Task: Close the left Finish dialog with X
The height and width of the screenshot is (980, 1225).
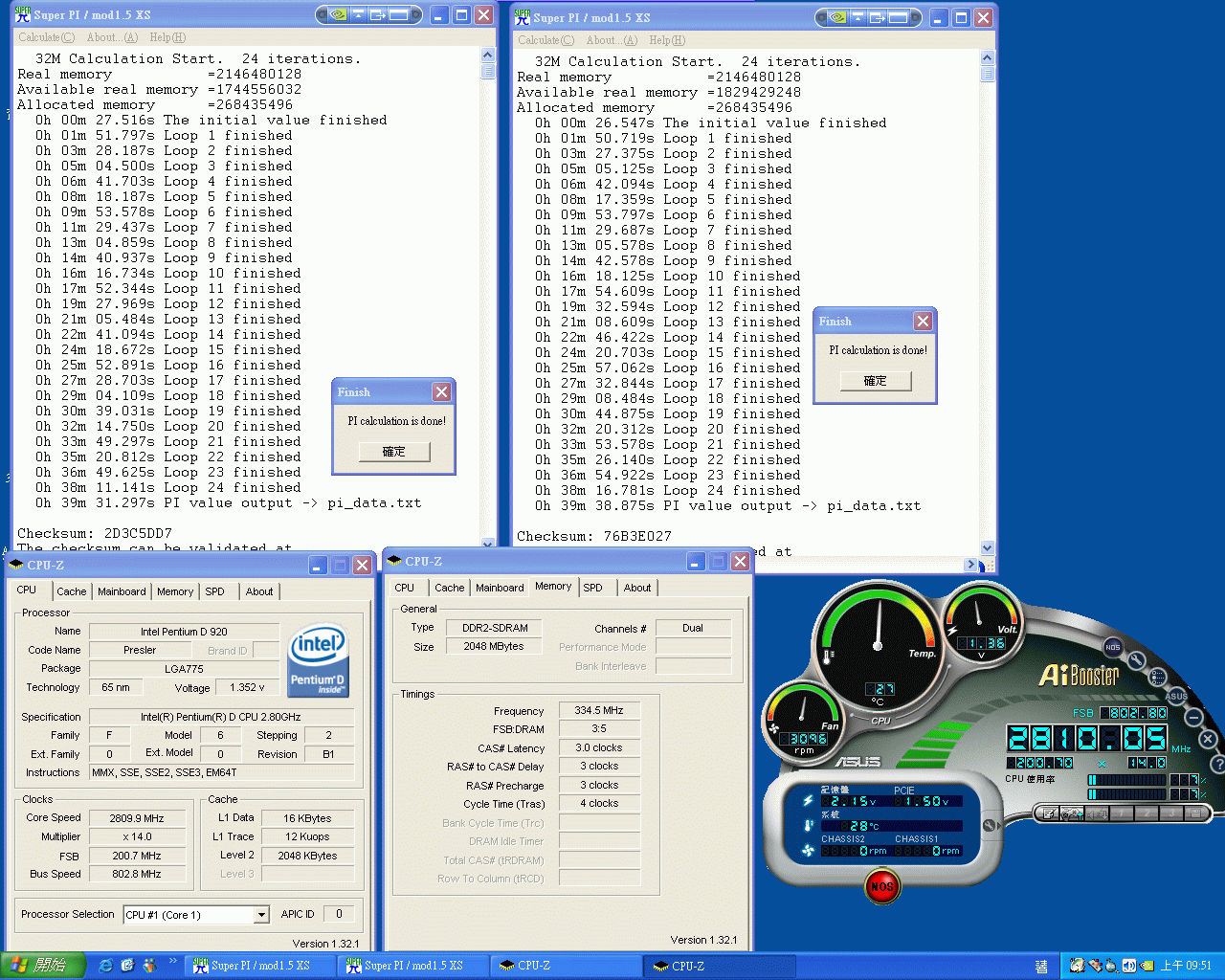Action: (441, 391)
